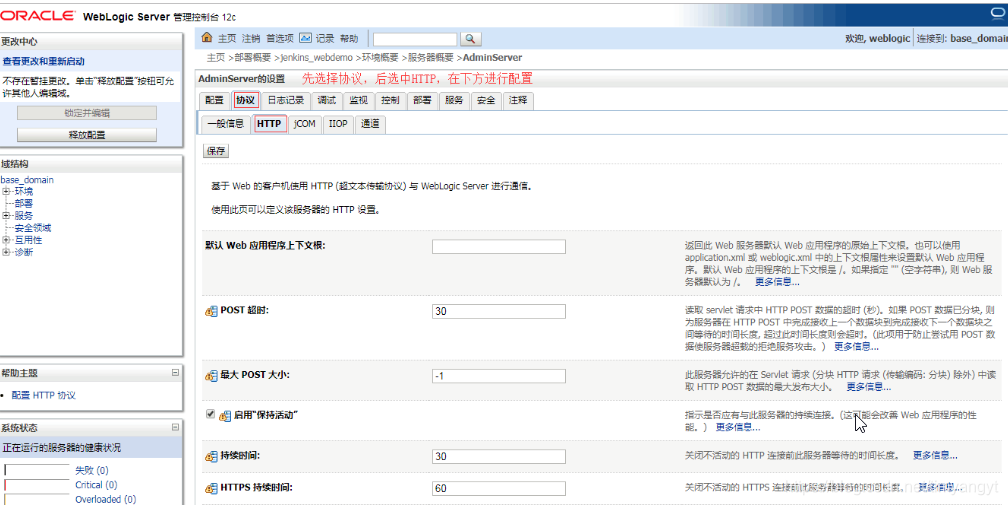Screen dimensions: 1008x505
Task: Click the Oracle logo in the header
Action: coord(38,15)
